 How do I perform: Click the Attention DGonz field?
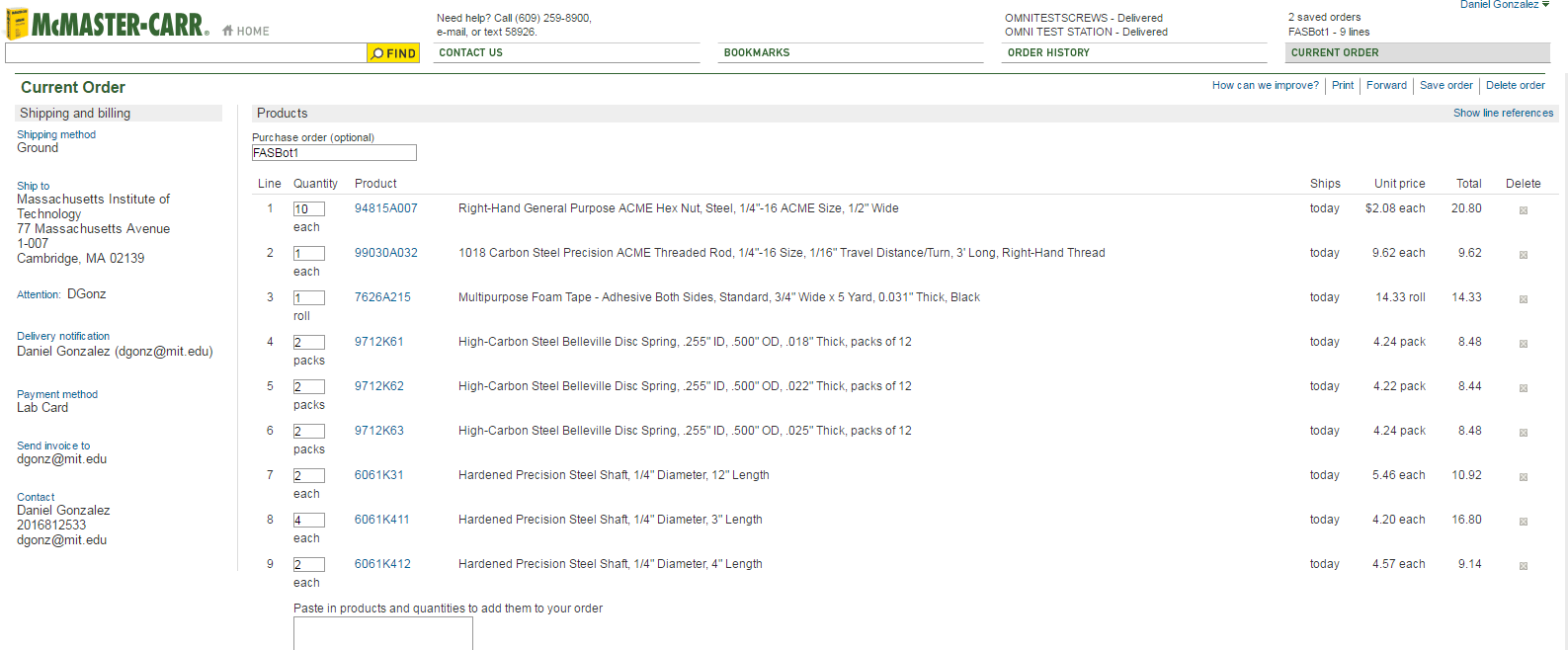pyautogui.click(x=86, y=293)
